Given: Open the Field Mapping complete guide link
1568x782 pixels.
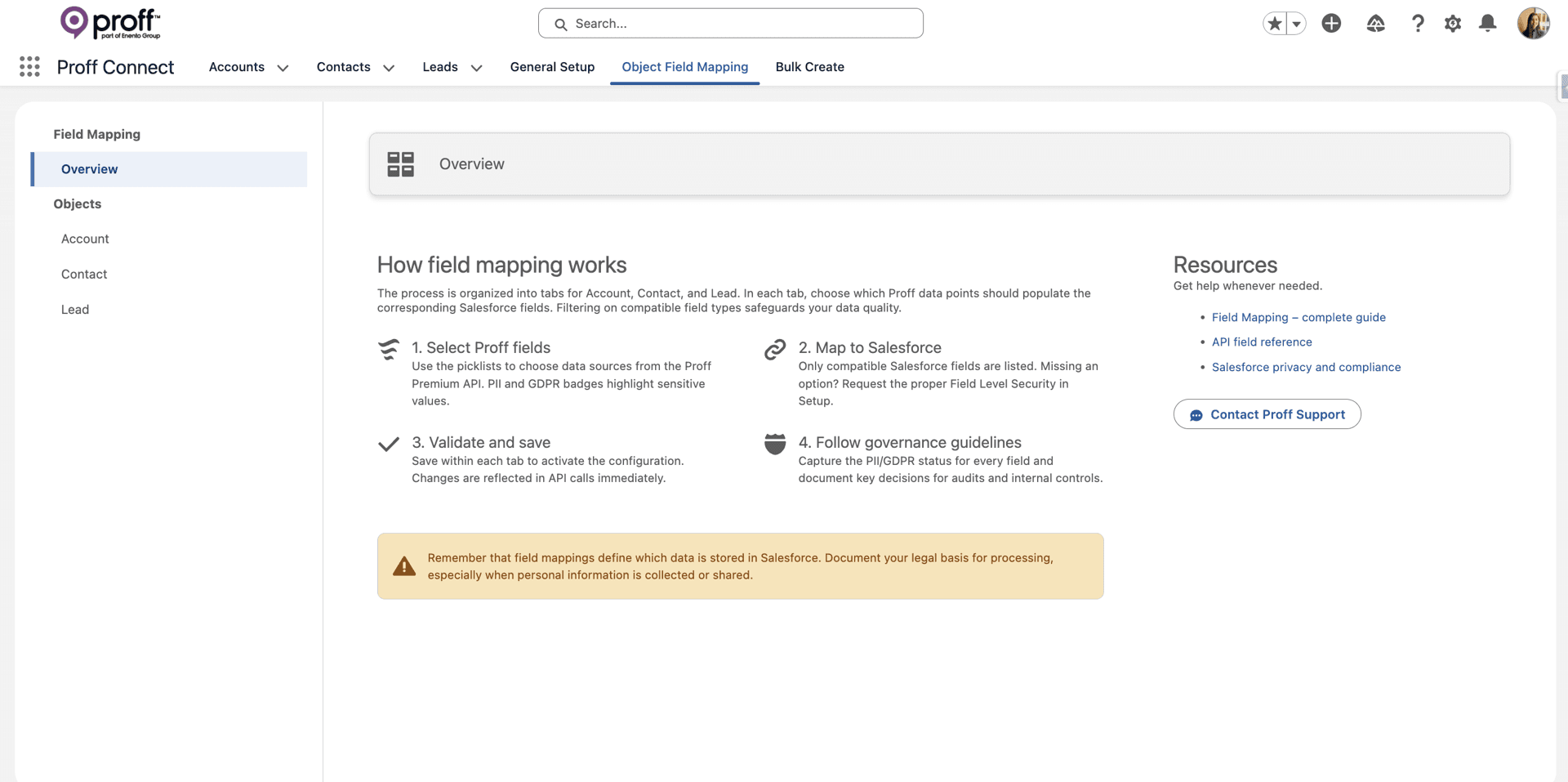Looking at the screenshot, I should click(x=1298, y=317).
